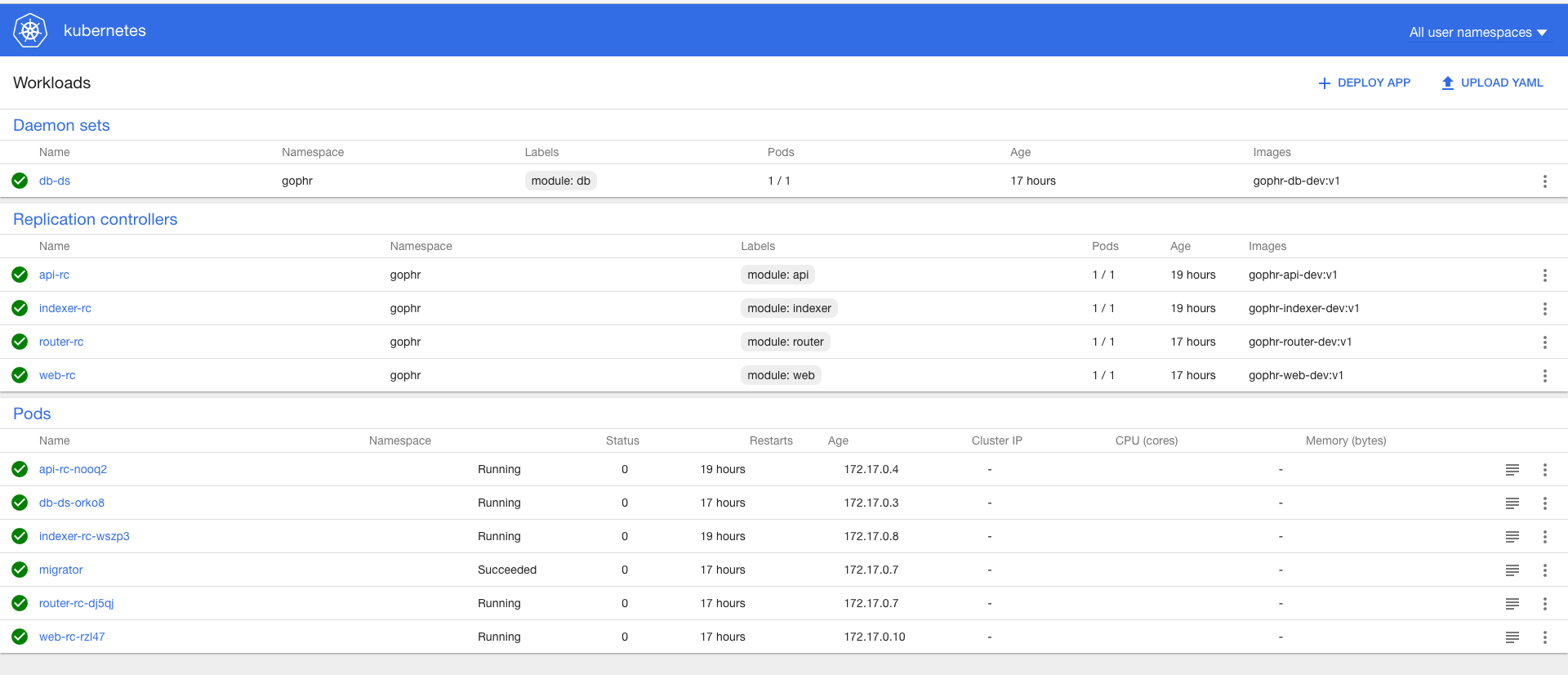Image resolution: width=1568 pixels, height=675 pixels.
Task: Click the green status check for db-ds
Action: pos(20,181)
